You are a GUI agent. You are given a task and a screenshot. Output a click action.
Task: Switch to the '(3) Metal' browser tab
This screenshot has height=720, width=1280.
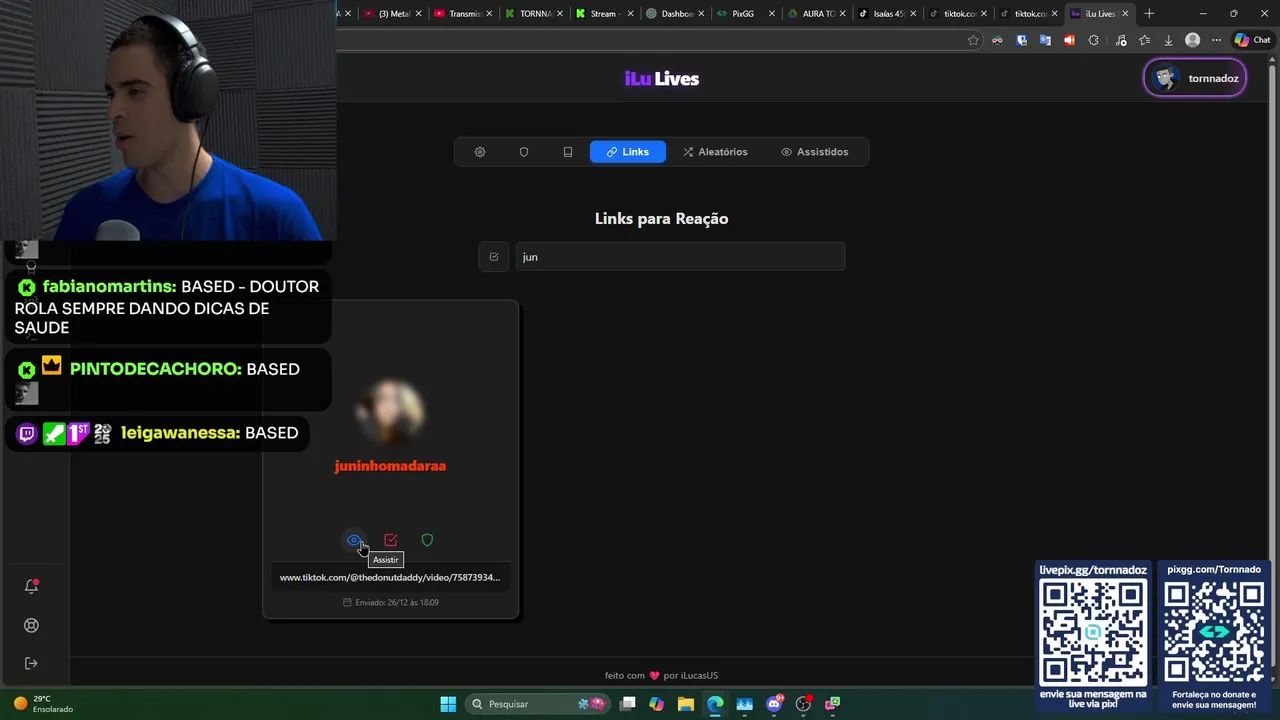[x=392, y=14]
